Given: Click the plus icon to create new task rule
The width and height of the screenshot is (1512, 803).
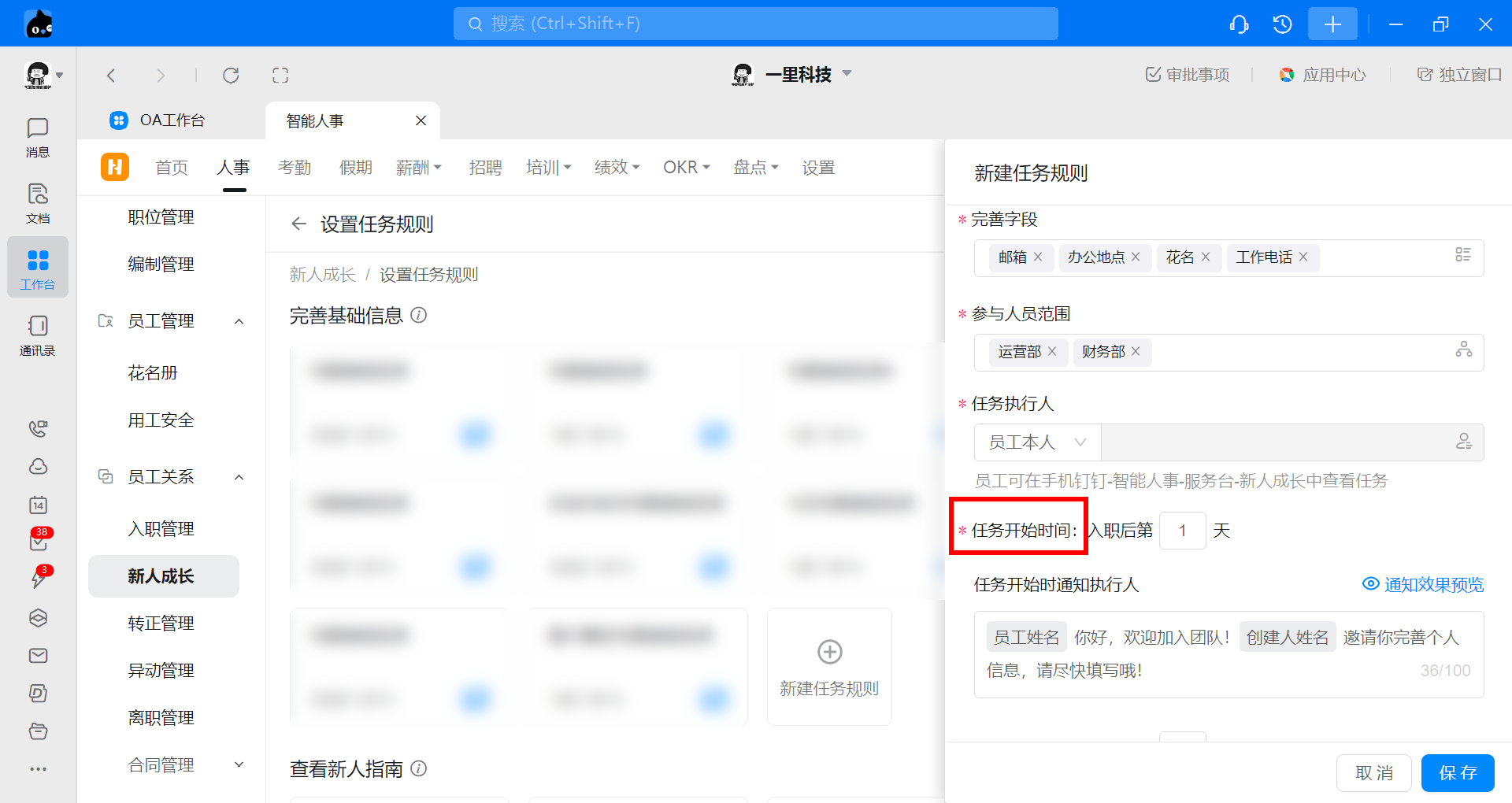Looking at the screenshot, I should tap(829, 652).
